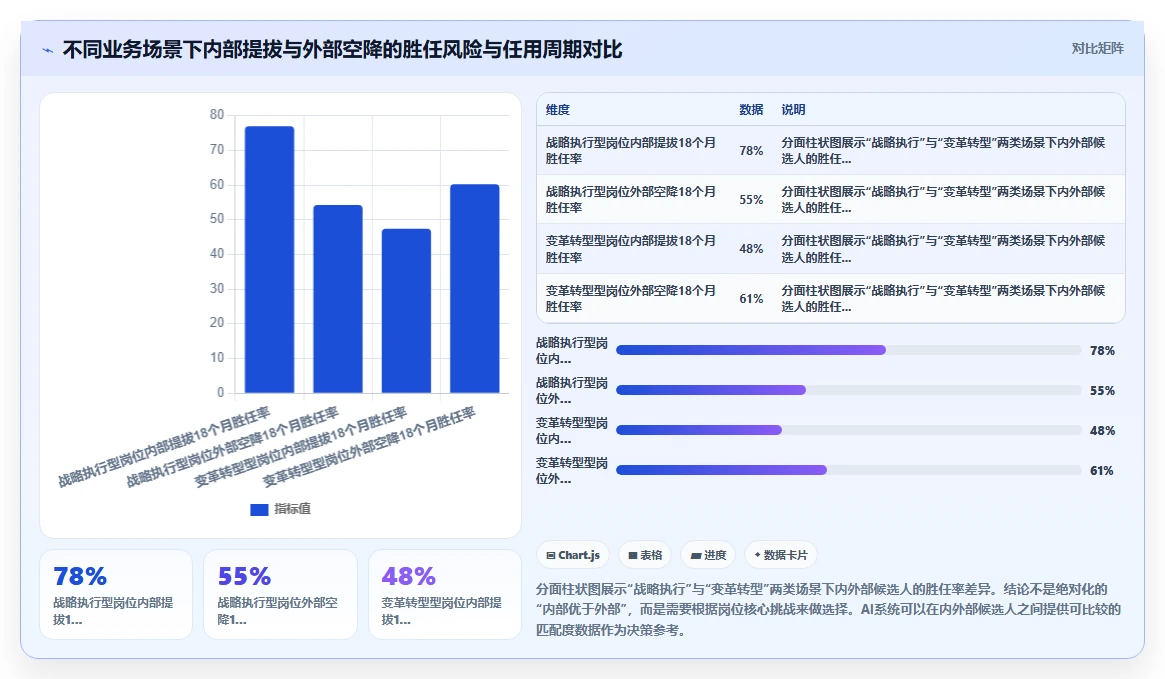Click the 78% progress bar

click(848, 350)
